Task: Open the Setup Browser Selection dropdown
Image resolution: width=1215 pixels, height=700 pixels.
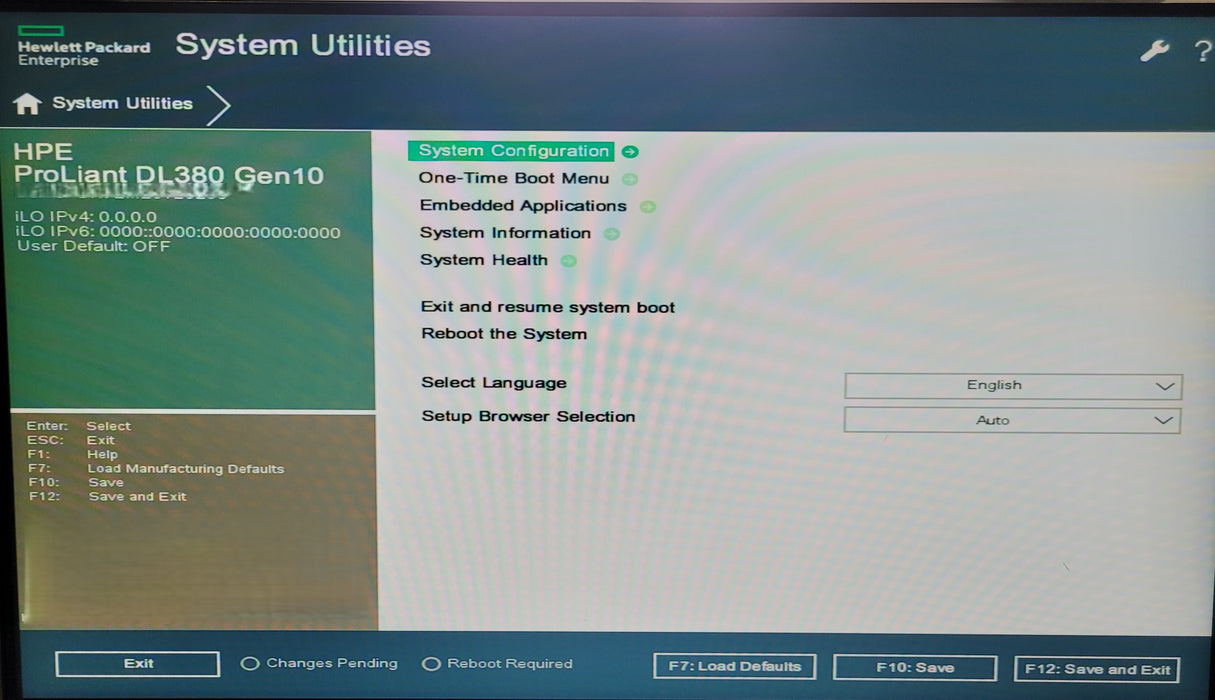Action: pyautogui.click(x=1012, y=421)
